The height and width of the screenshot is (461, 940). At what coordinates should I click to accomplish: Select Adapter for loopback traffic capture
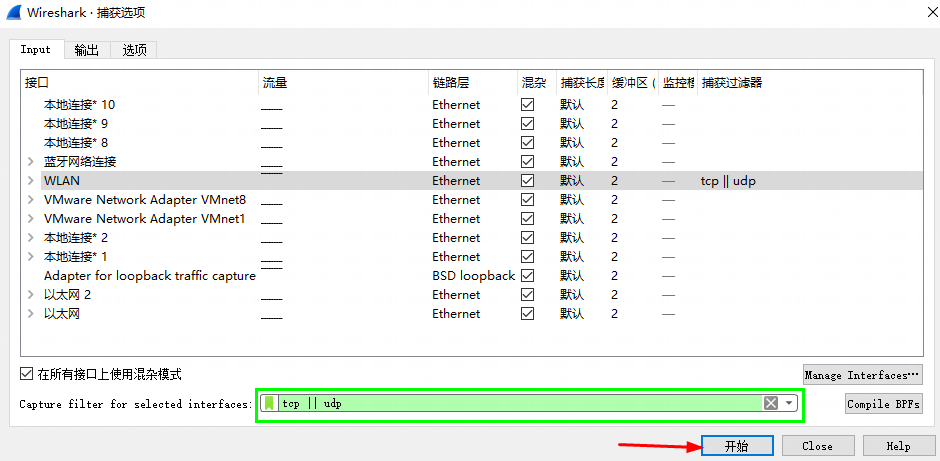(150, 276)
